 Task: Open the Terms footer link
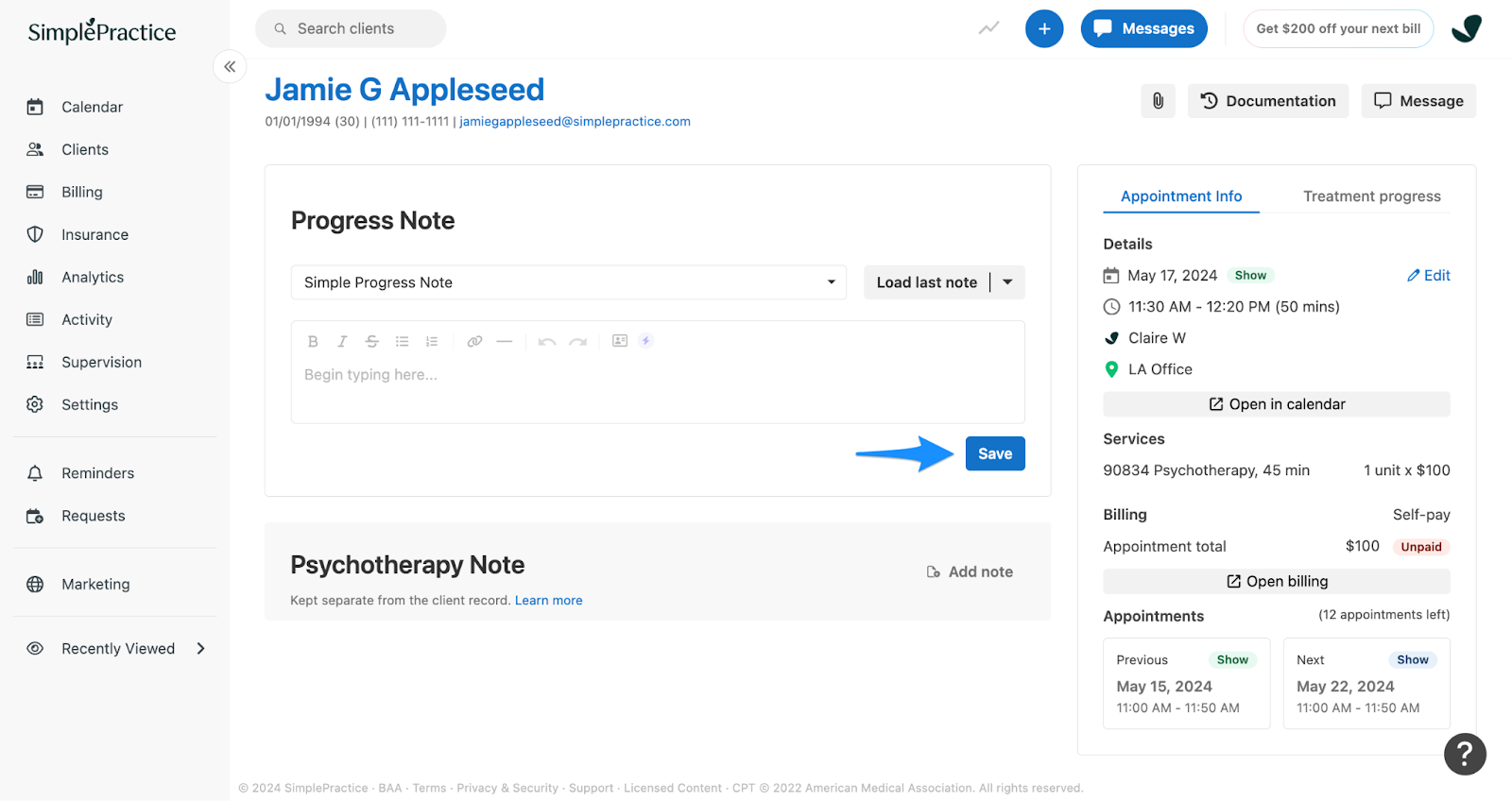tap(429, 788)
